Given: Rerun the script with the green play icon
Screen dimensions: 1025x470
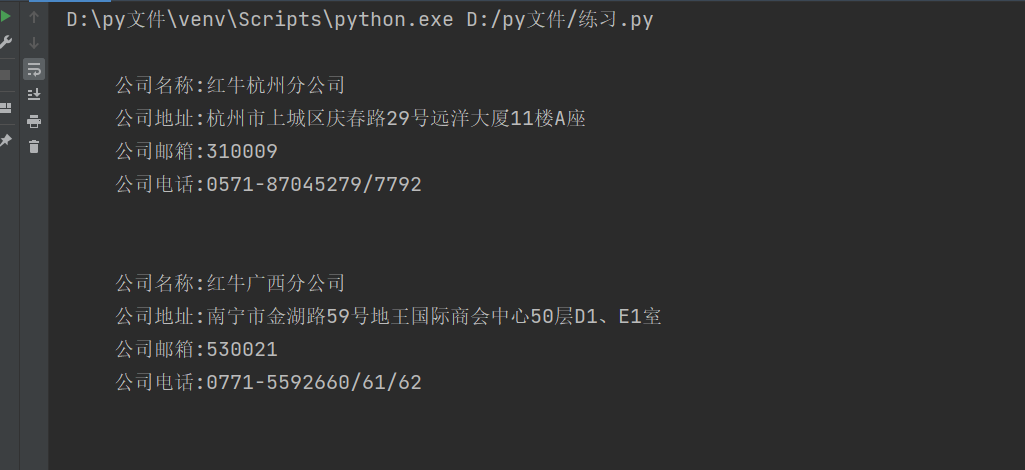Looking at the screenshot, I should click(5, 17).
